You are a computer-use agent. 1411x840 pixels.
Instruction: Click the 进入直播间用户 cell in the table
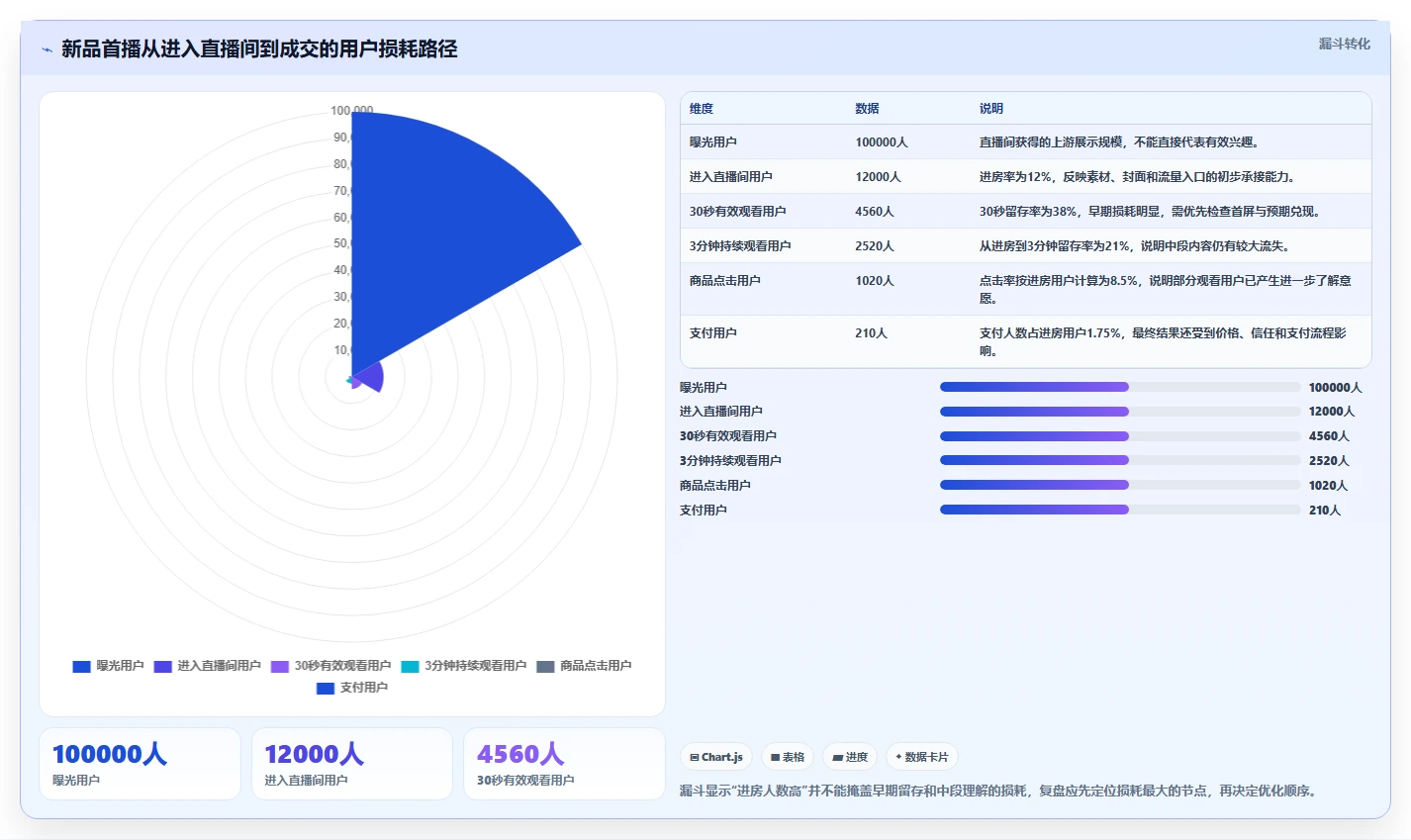(x=731, y=177)
